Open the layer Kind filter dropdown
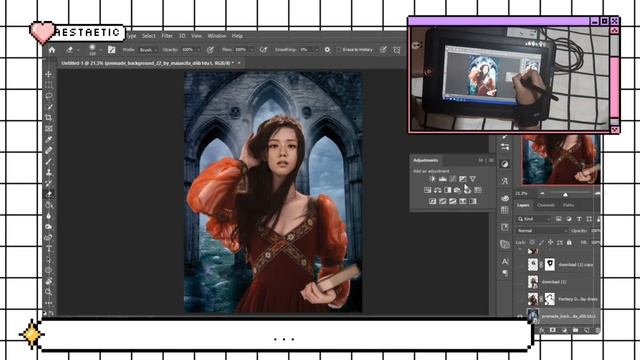640x360 pixels. point(533,219)
